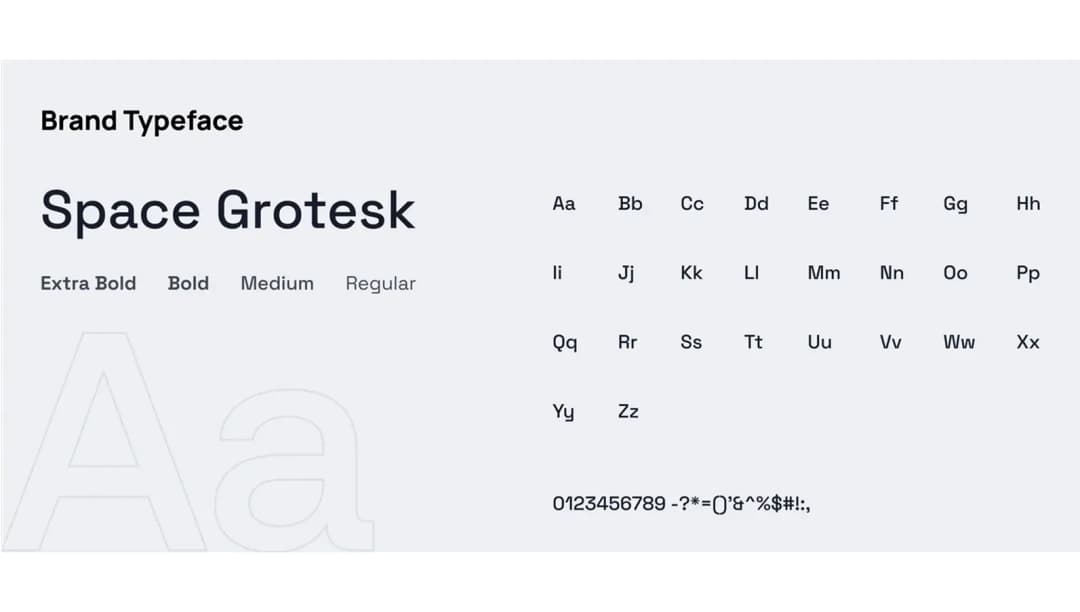Click the Bb glyph sample

pyautogui.click(x=630, y=204)
